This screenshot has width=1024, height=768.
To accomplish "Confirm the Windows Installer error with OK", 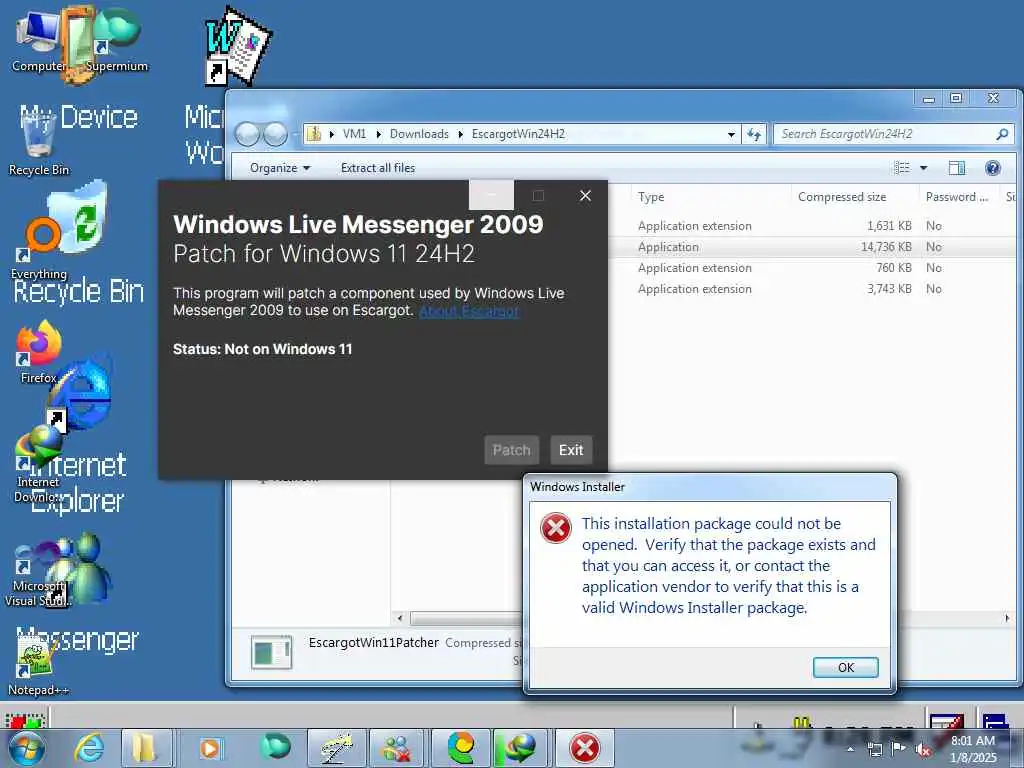I will 846,667.
